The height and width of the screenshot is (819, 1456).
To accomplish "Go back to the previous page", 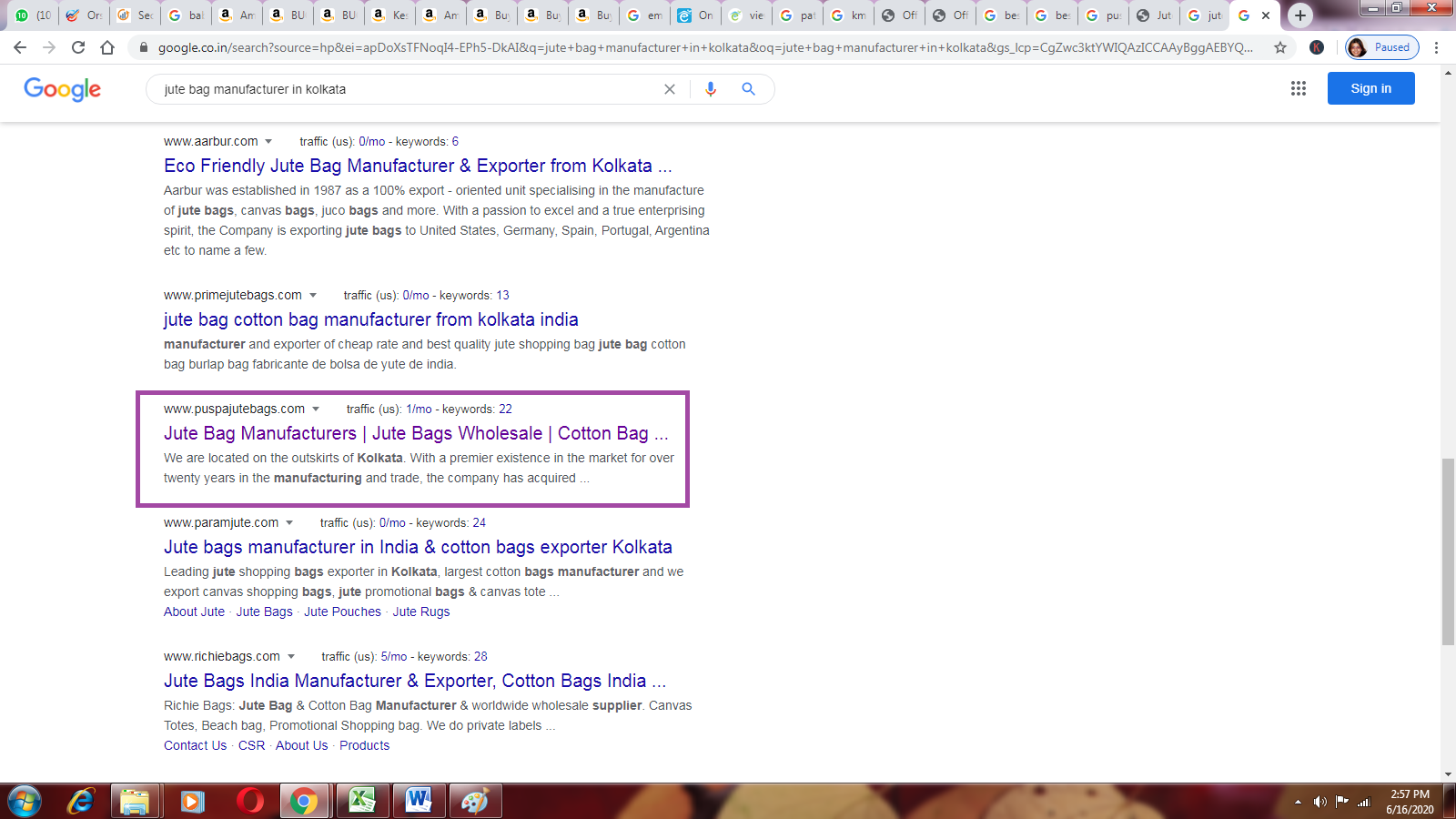I will click(x=20, y=47).
